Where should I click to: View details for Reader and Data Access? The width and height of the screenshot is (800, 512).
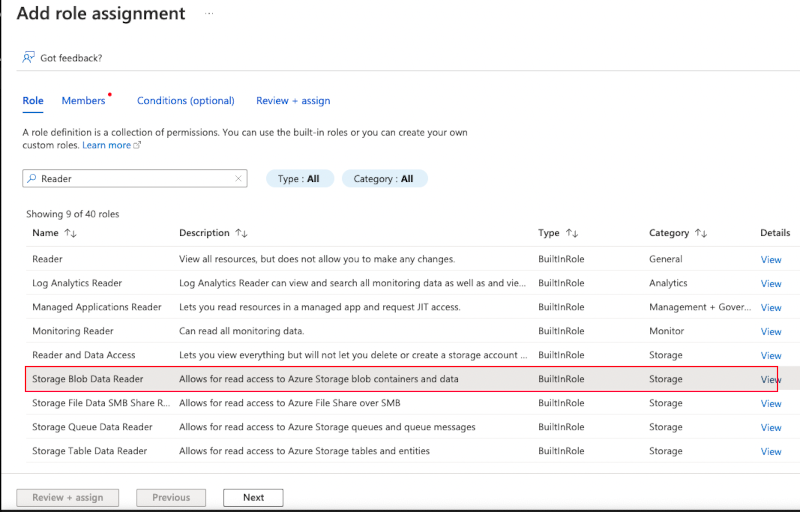click(x=770, y=356)
